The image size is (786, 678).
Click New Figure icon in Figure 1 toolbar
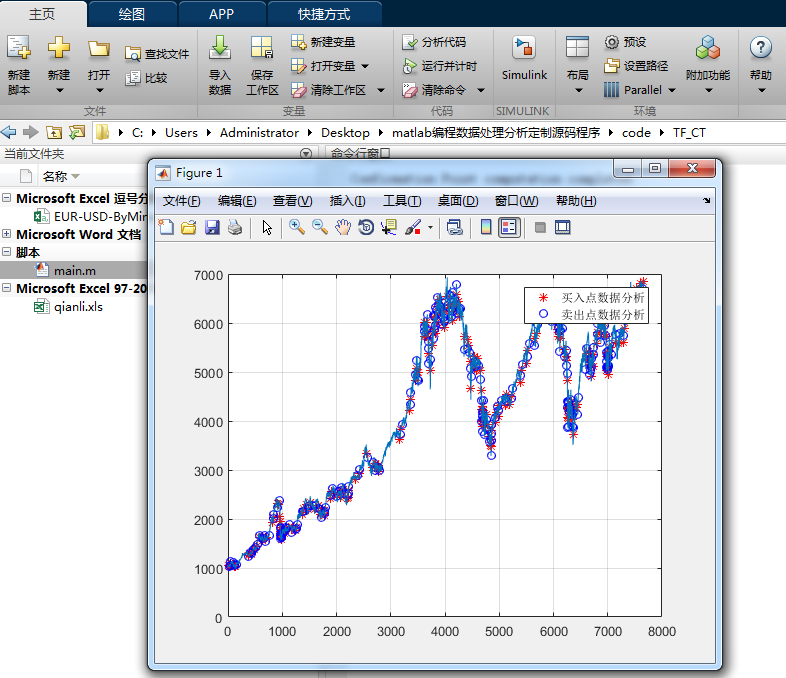pos(166,228)
